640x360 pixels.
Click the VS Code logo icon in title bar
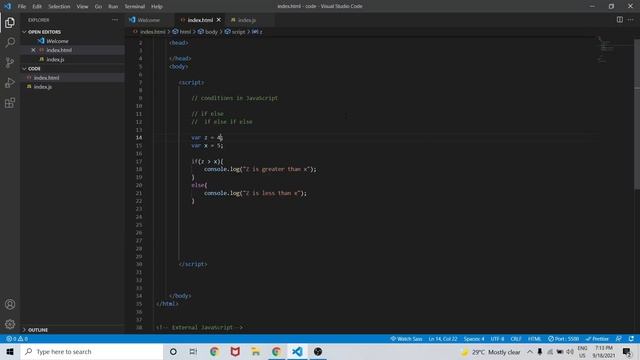(x=7, y=7)
